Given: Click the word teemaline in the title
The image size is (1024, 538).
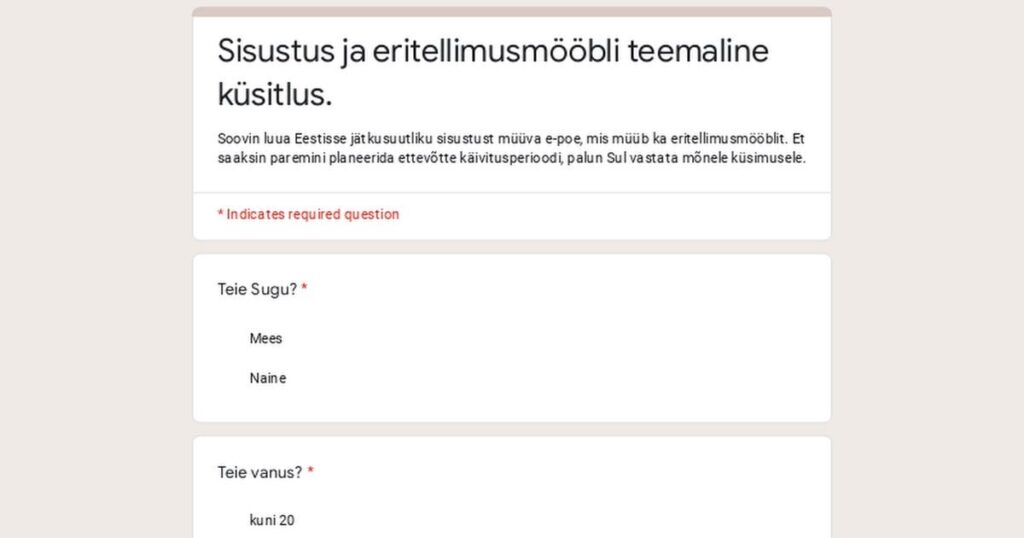Looking at the screenshot, I should [x=698, y=51].
